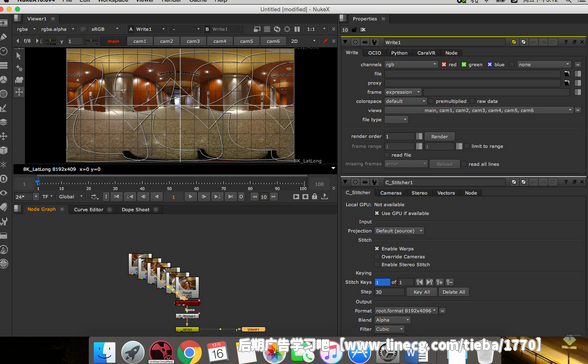
Task: Open the Vectors tab of C_Stitcher1
Action: tap(446, 193)
